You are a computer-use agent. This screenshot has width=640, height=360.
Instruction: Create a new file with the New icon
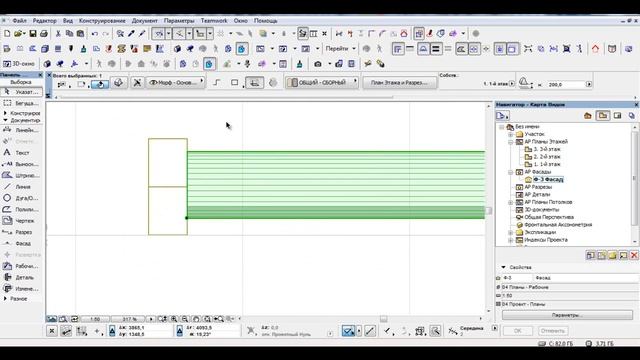7,34
